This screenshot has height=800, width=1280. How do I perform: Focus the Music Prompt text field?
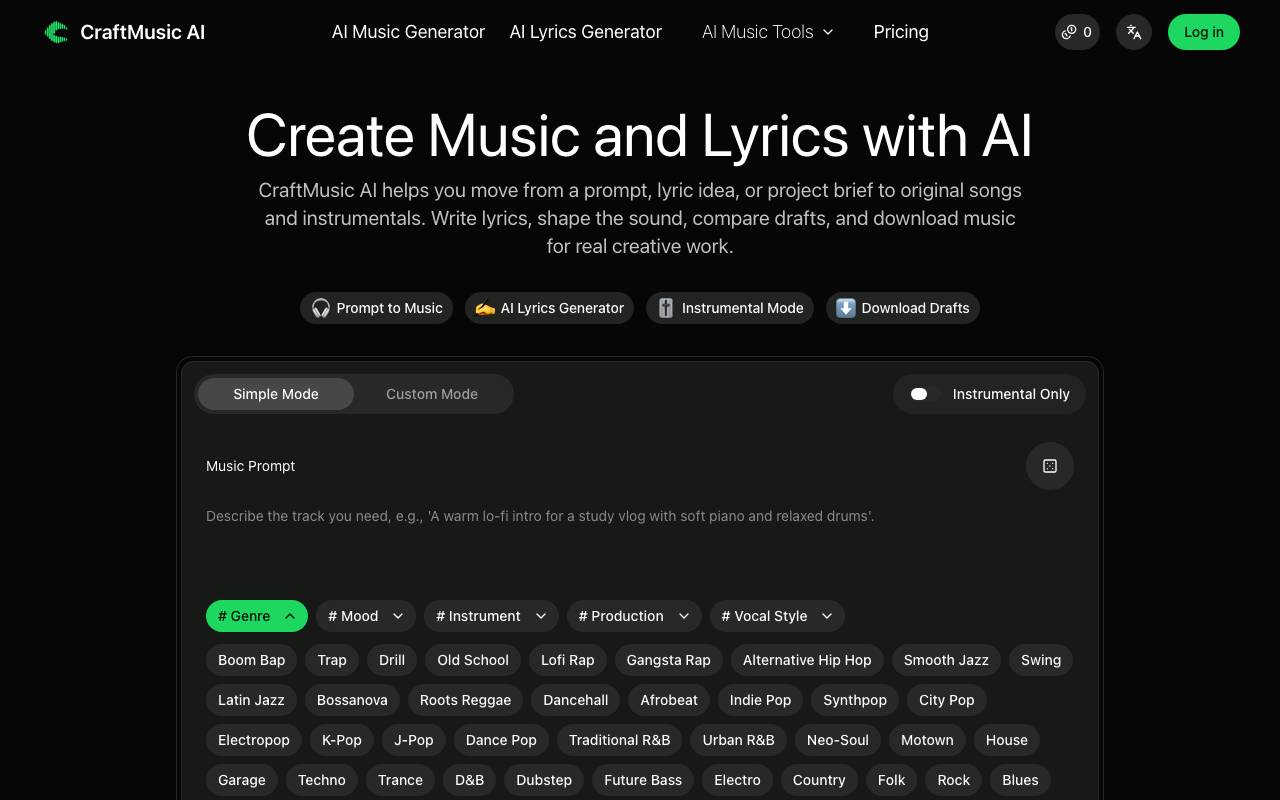point(640,540)
